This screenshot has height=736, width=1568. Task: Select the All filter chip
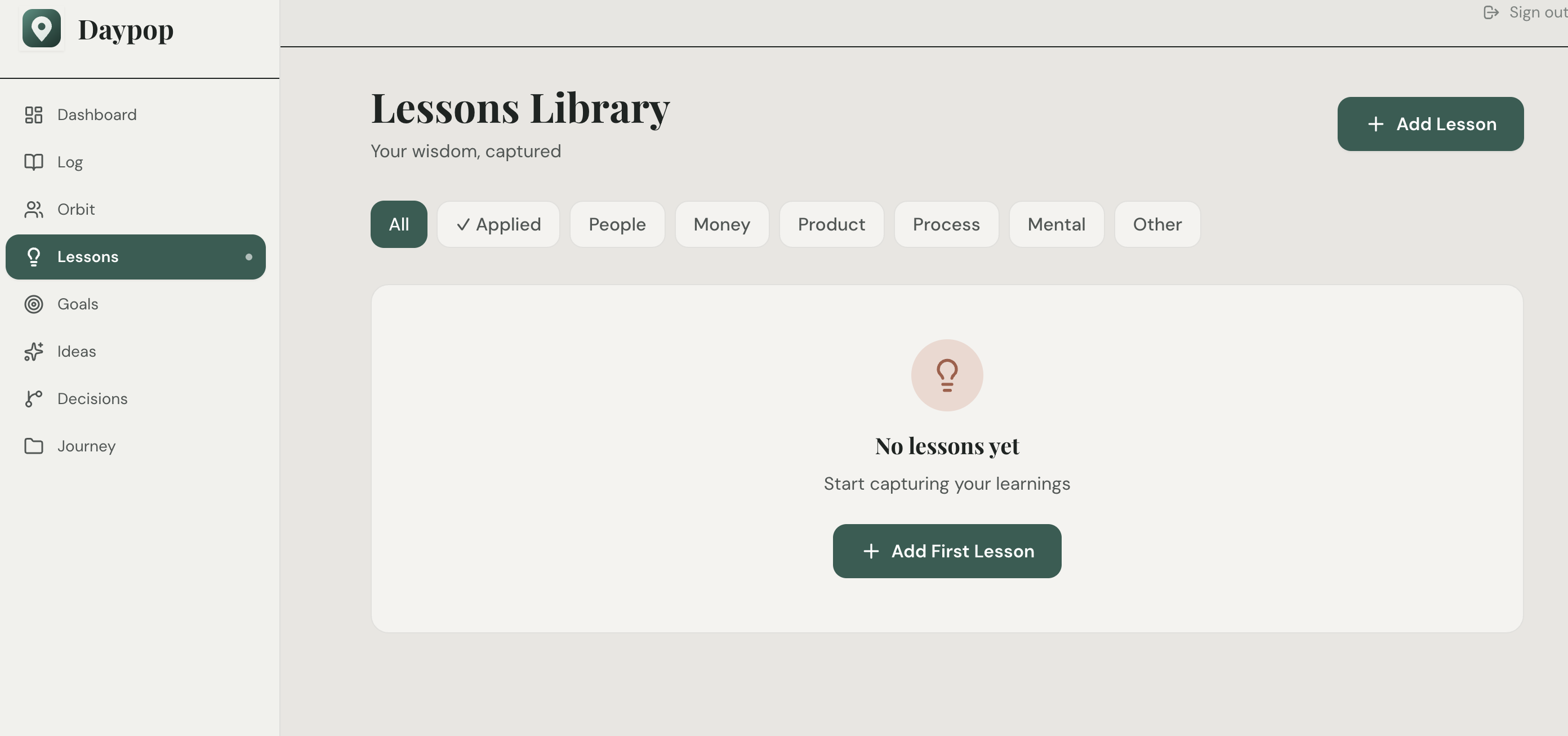coord(399,224)
